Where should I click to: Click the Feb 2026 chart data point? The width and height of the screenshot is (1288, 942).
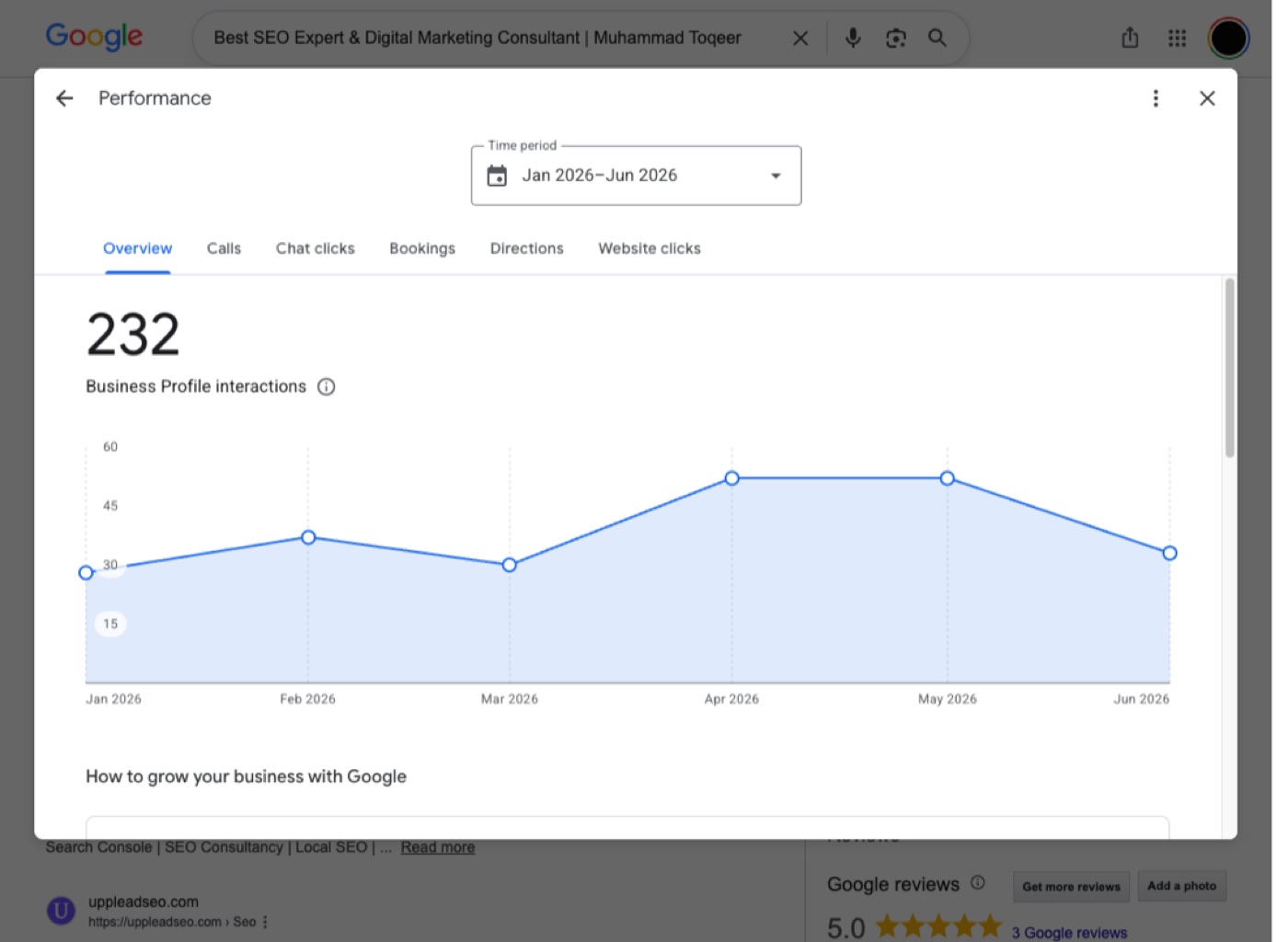point(308,537)
